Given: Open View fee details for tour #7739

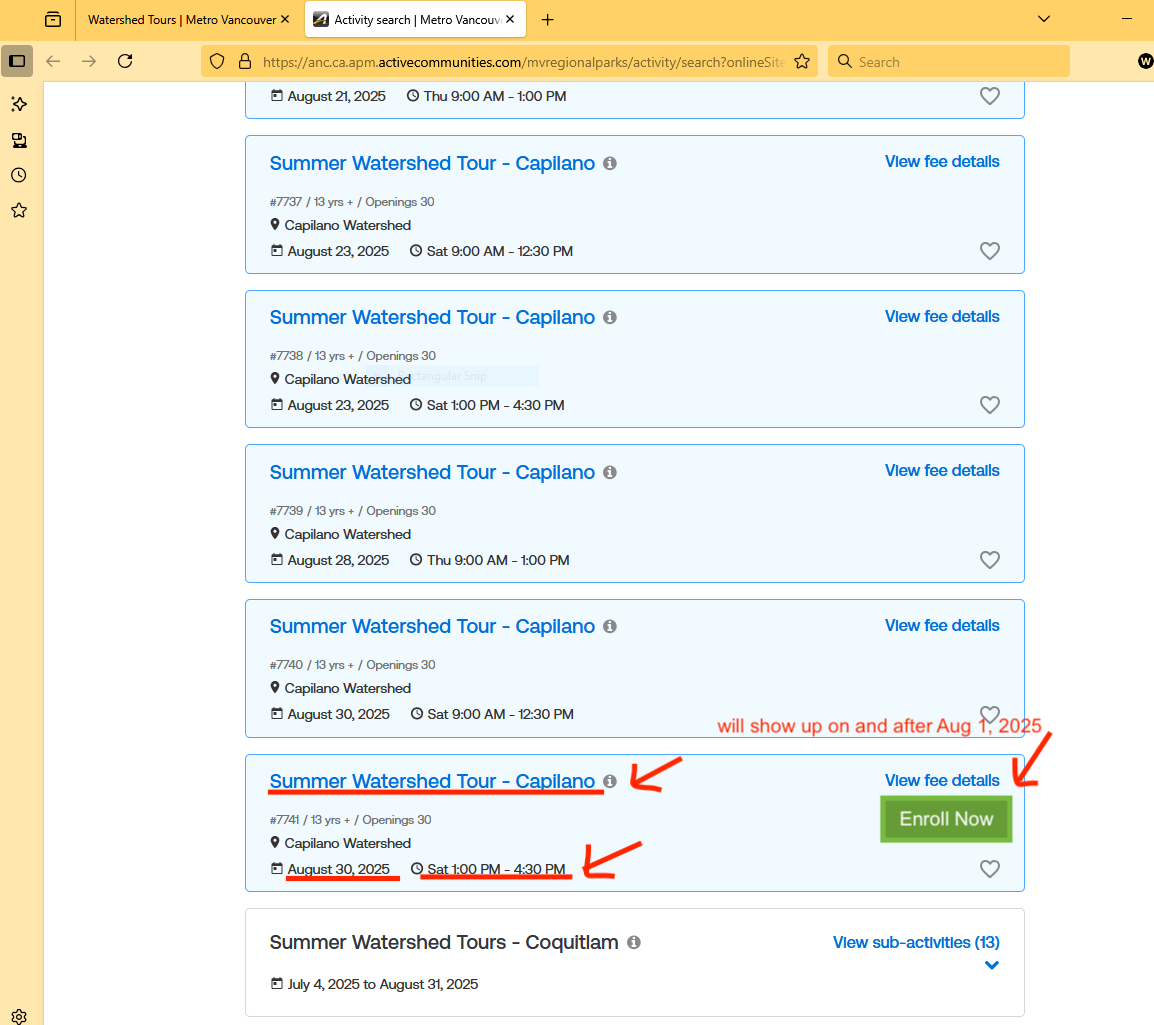Looking at the screenshot, I should pos(941,470).
